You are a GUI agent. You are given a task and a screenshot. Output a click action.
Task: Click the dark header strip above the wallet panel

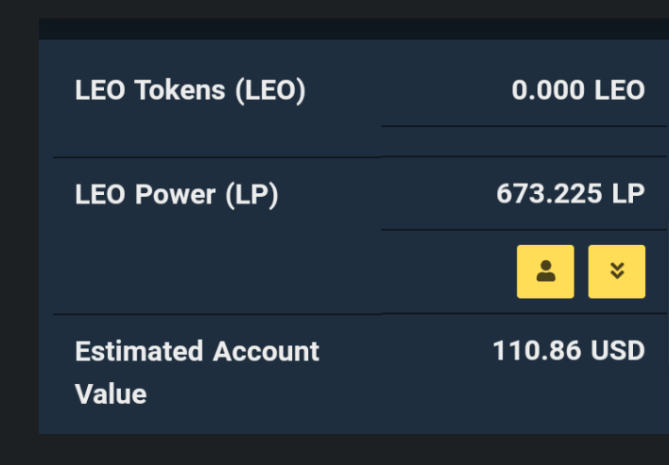pyautogui.click(x=354, y=29)
